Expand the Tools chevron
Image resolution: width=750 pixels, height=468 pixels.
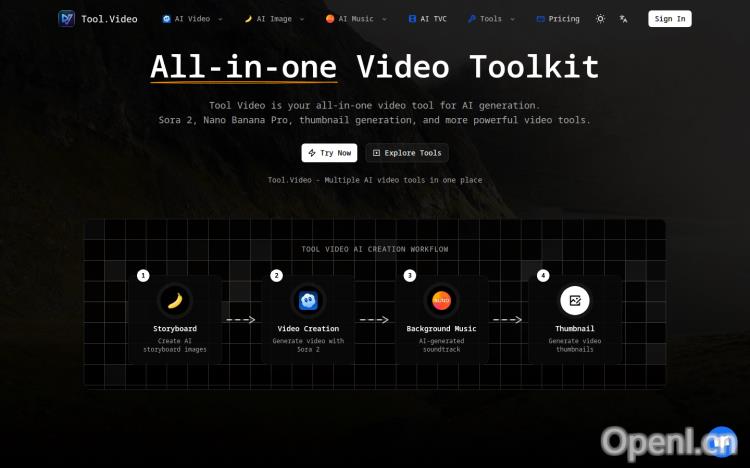[512, 19]
